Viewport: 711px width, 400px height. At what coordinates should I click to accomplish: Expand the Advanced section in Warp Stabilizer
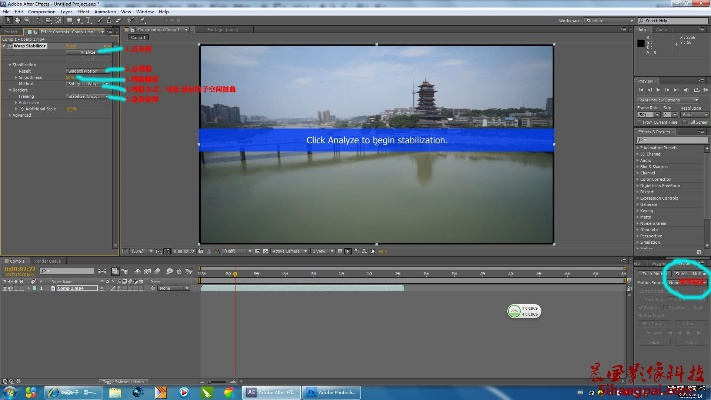coord(10,114)
